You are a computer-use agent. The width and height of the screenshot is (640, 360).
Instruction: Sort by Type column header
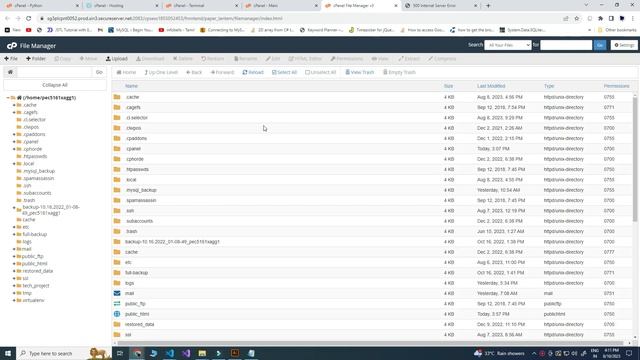tap(549, 86)
